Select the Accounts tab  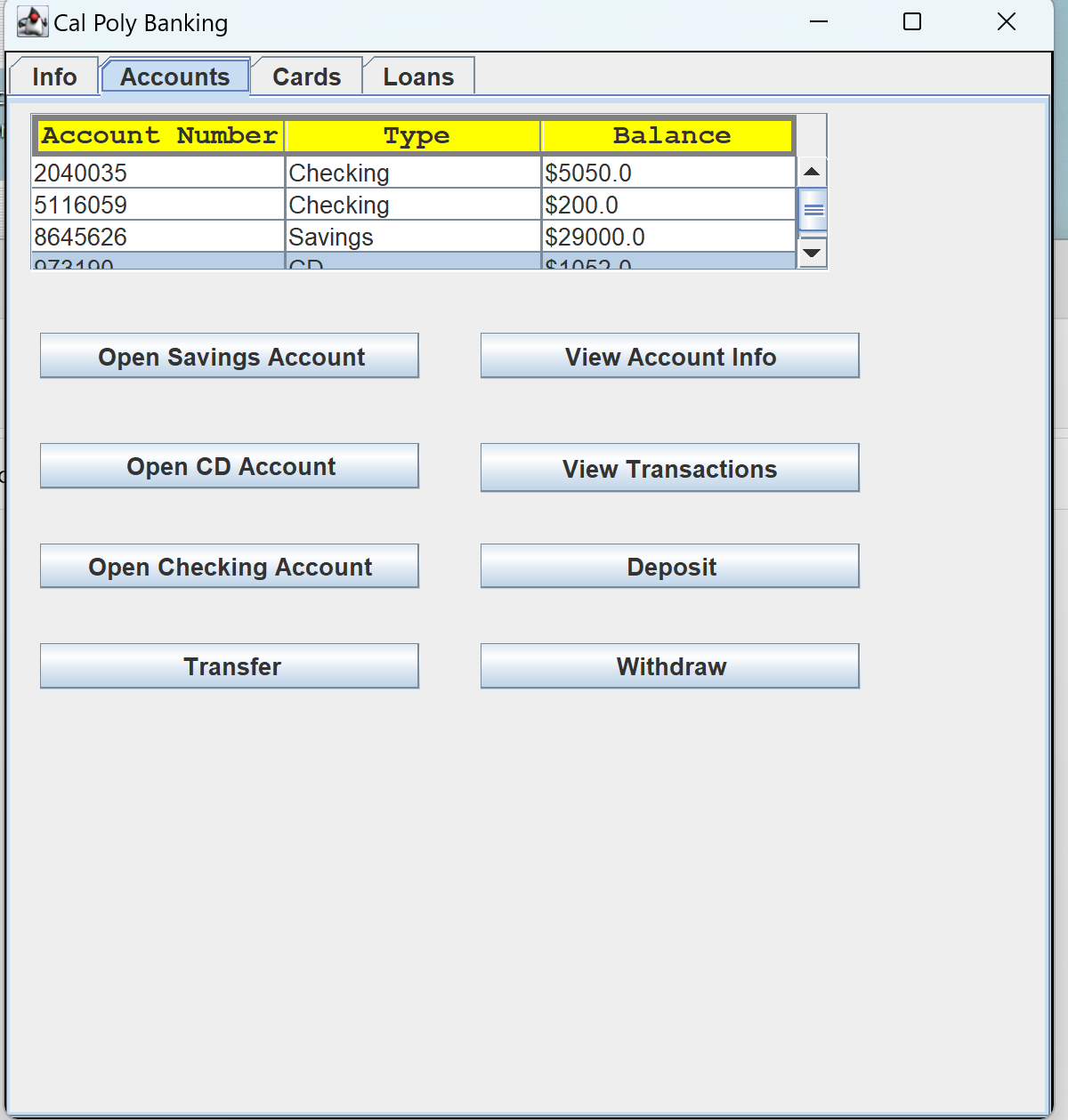175,77
